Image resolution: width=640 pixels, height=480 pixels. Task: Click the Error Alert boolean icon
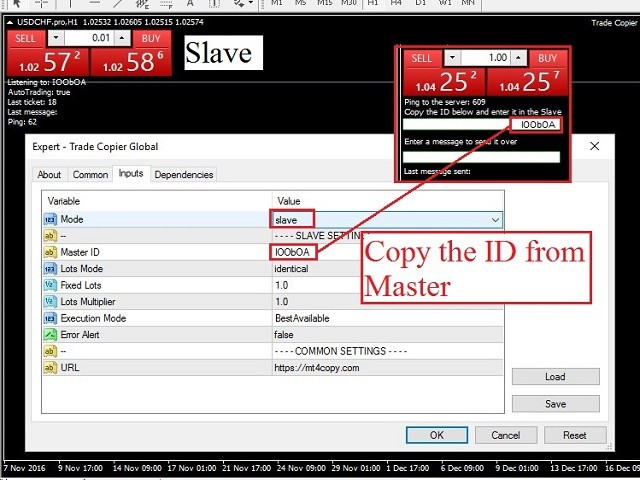tap(50, 335)
